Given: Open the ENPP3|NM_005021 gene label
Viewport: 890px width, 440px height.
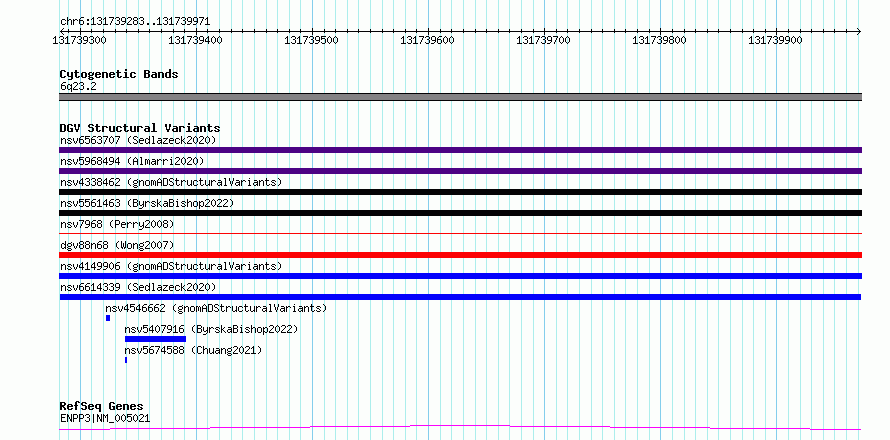Looking at the screenshot, I should tap(105, 418).
